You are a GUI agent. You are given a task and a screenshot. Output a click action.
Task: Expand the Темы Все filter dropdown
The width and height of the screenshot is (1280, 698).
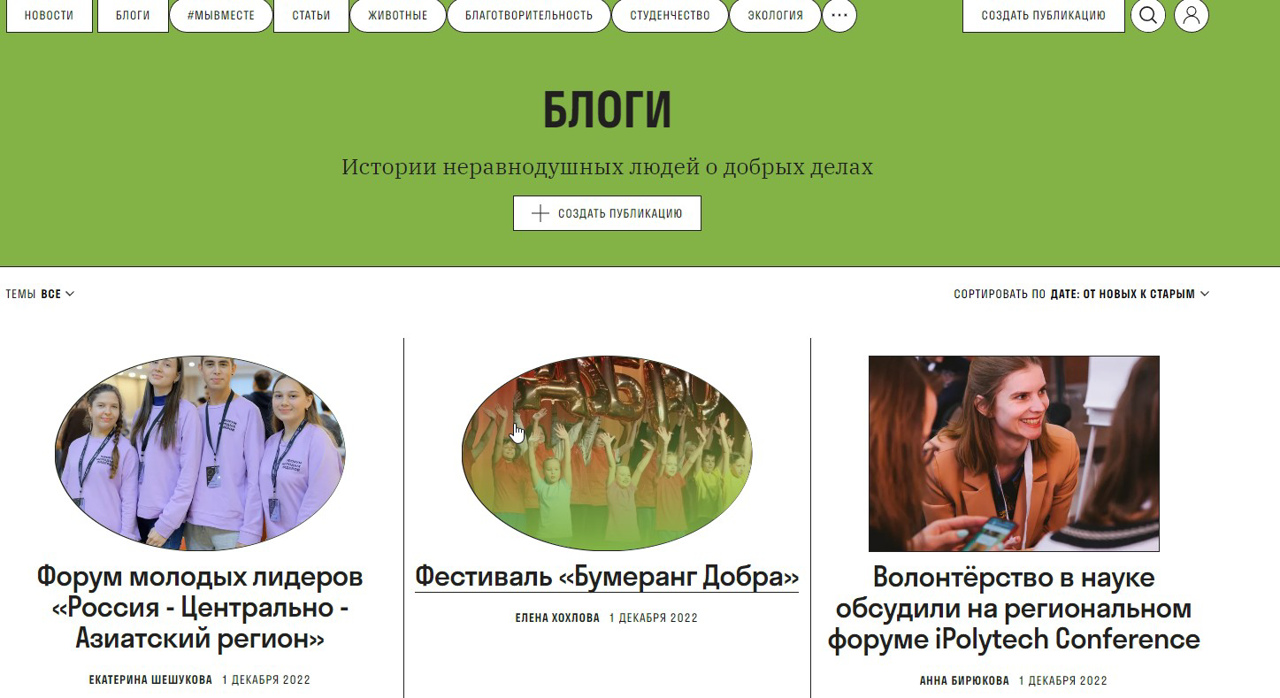point(40,294)
